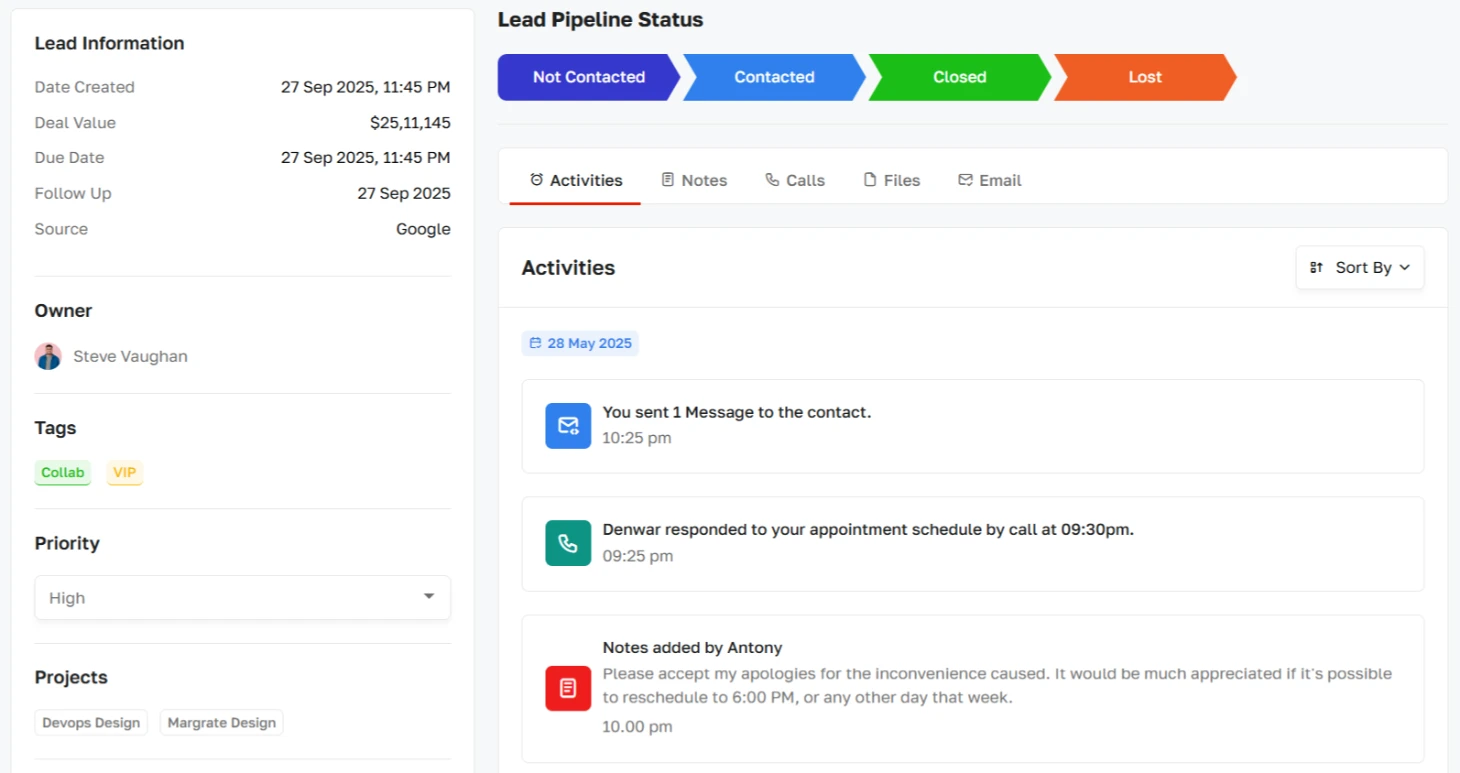Open the Sort By dropdown
Viewport: 1460px width, 773px height.
tap(1360, 267)
